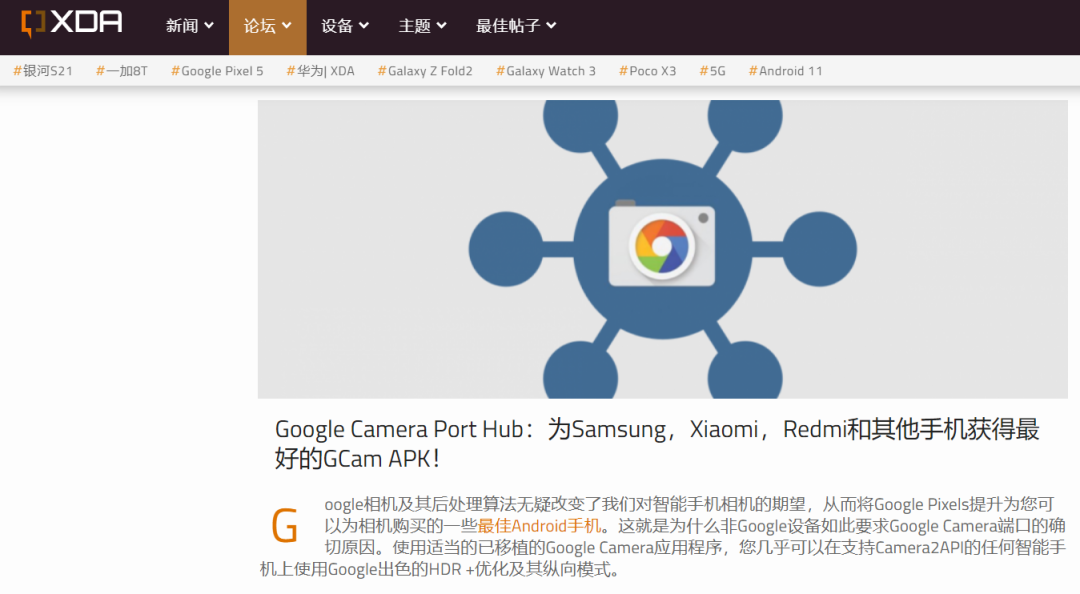Screen dimensions: 1080x594
Task: Open the 新闻 menu
Action: point(189,26)
